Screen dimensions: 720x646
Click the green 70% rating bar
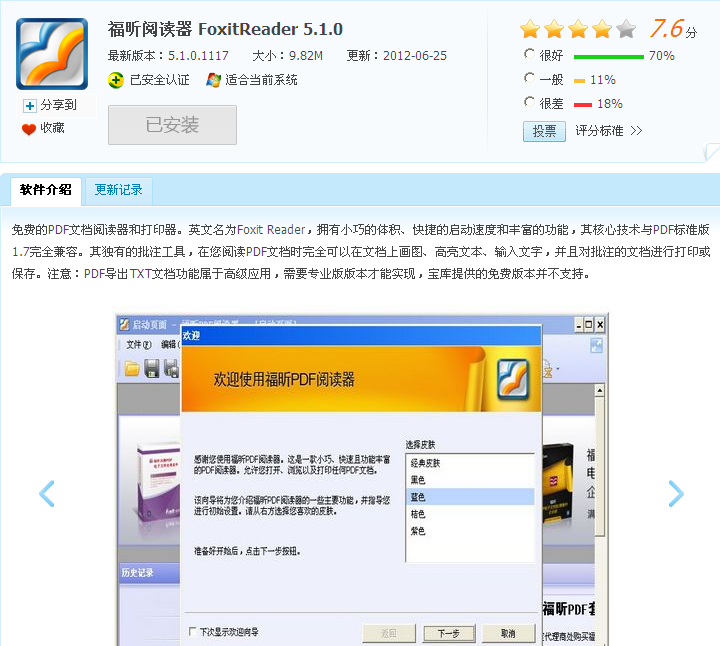pos(608,57)
